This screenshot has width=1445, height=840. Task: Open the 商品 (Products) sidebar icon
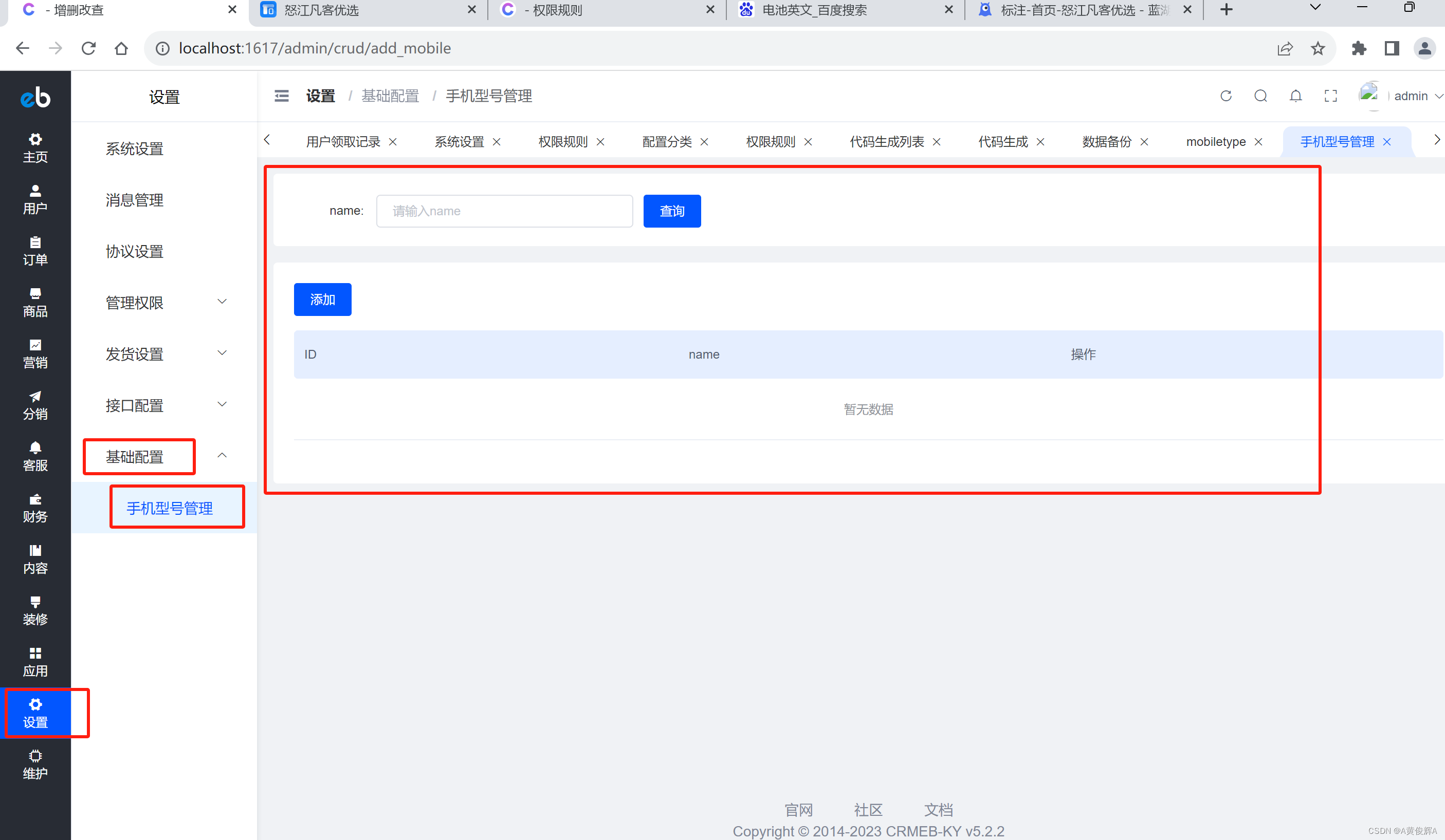click(35, 303)
